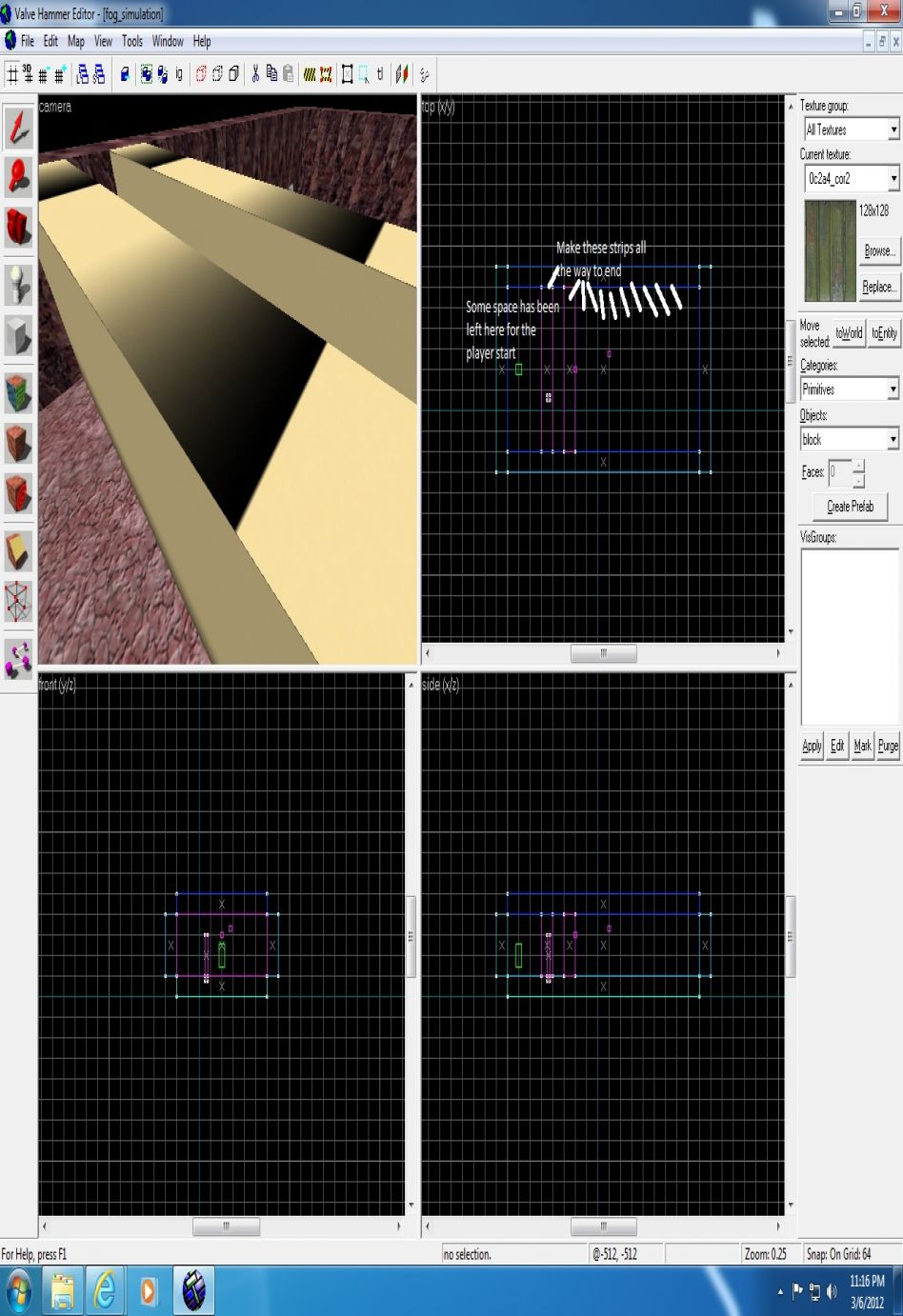The height and width of the screenshot is (1316, 903).
Task: Select the Selection arrow tool
Action: coord(18,126)
